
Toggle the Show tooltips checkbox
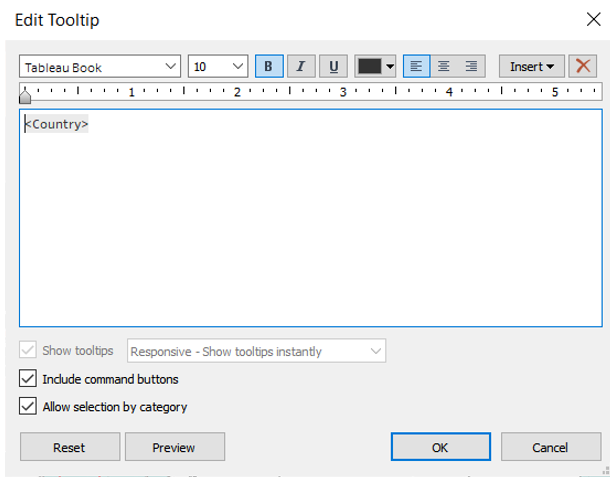point(27,351)
